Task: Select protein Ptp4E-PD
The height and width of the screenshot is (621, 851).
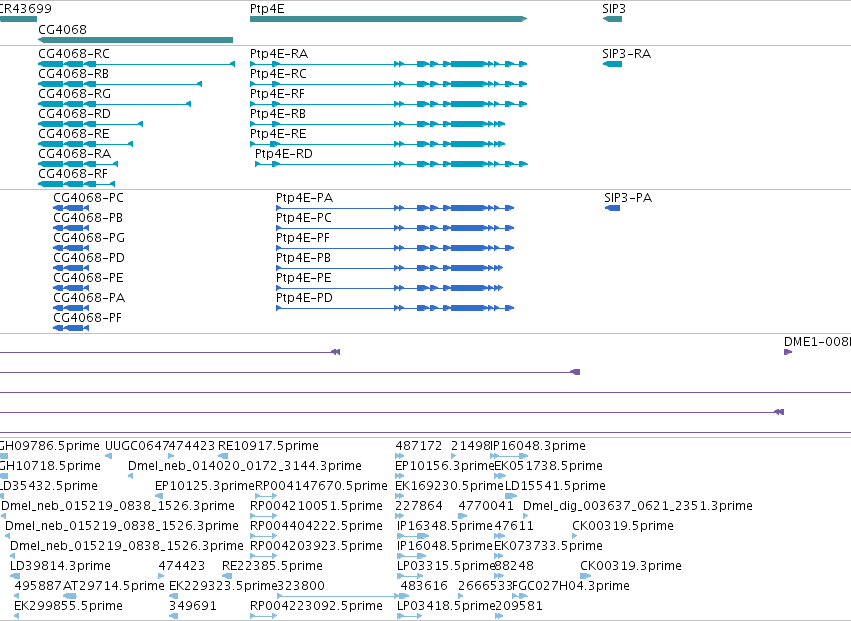Action: pos(304,298)
